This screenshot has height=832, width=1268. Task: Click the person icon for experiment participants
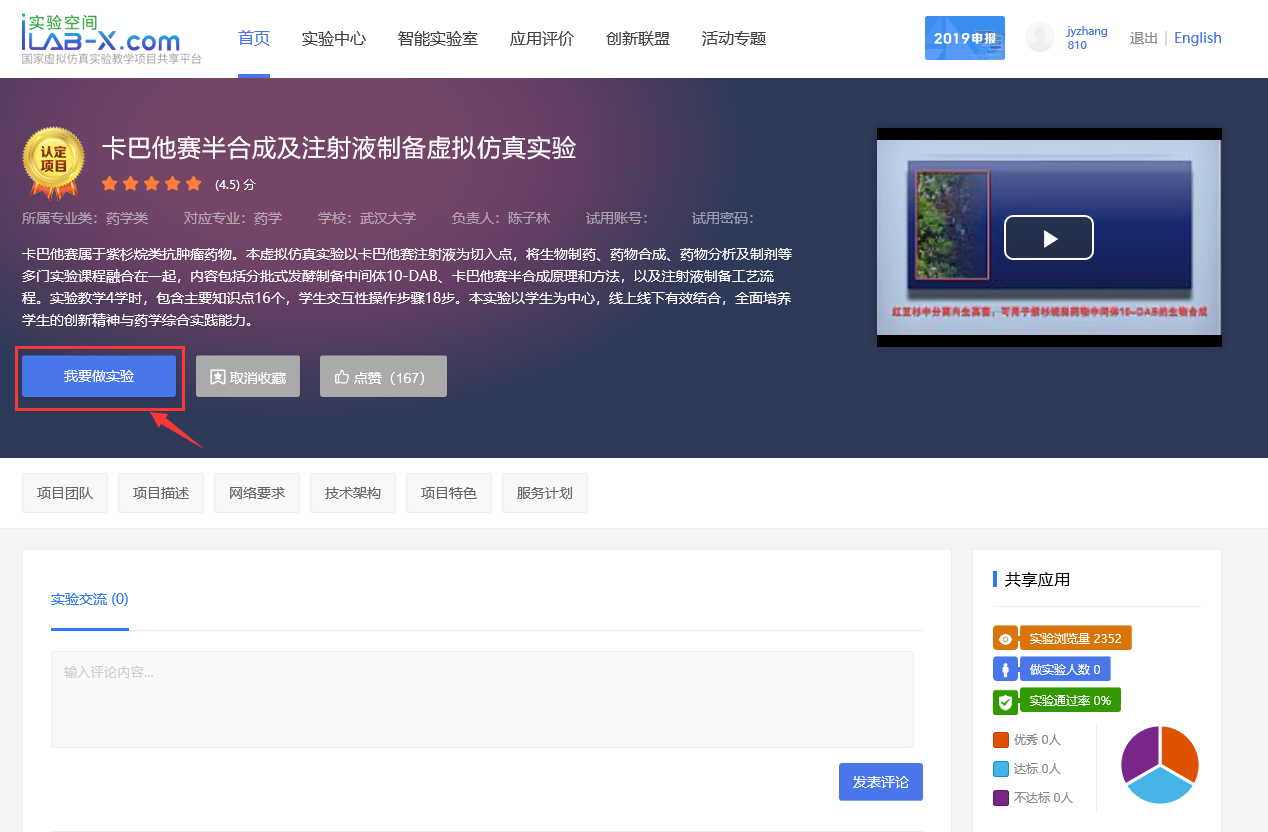[x=1005, y=670]
